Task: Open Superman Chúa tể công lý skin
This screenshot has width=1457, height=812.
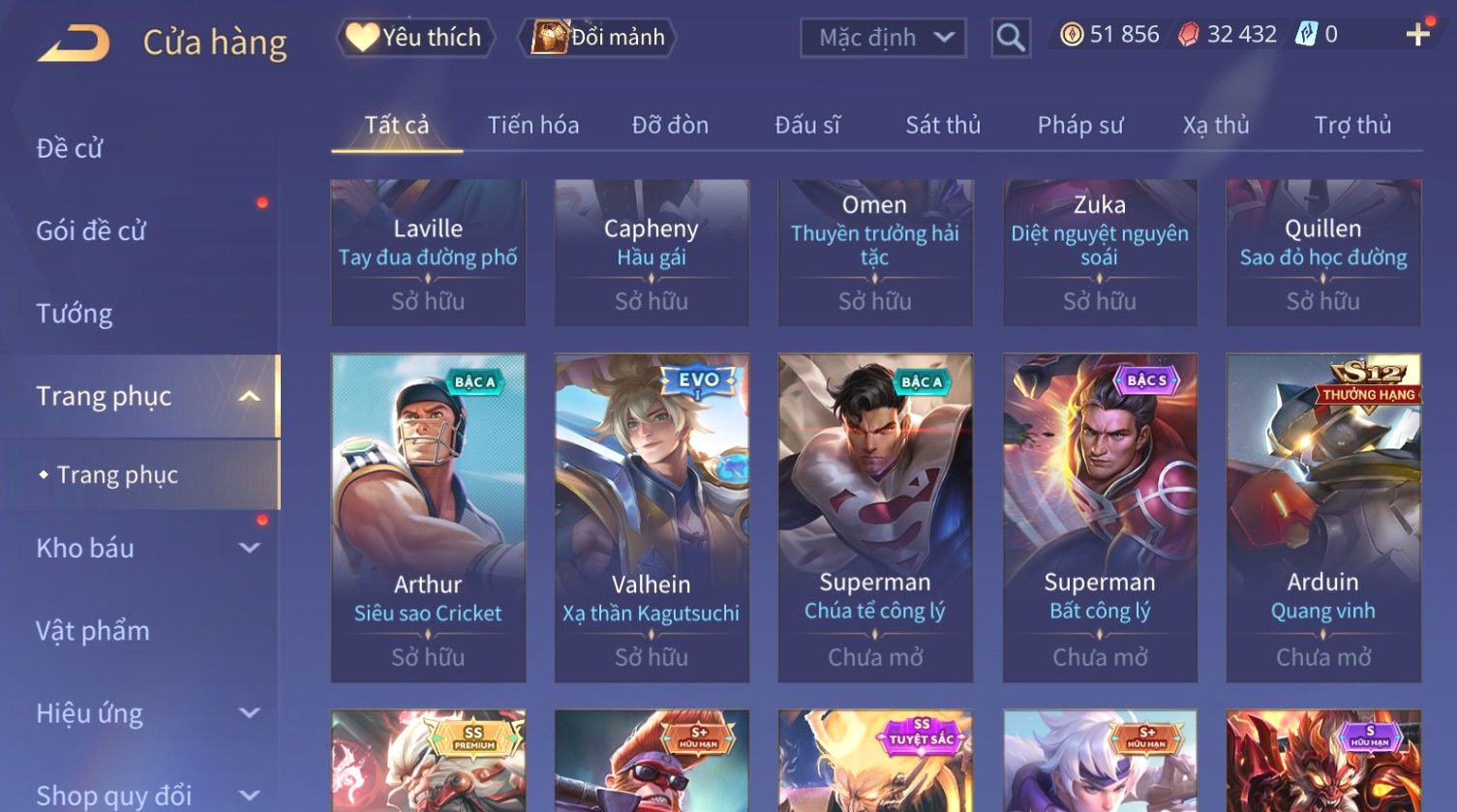Action: [875, 518]
